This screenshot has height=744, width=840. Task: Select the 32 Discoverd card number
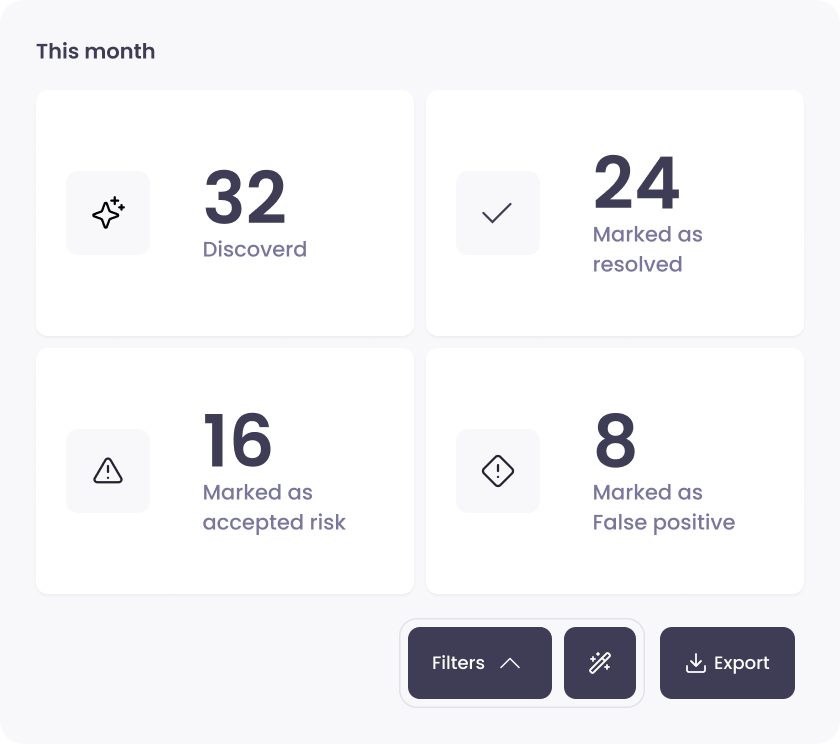pyautogui.click(x=245, y=198)
